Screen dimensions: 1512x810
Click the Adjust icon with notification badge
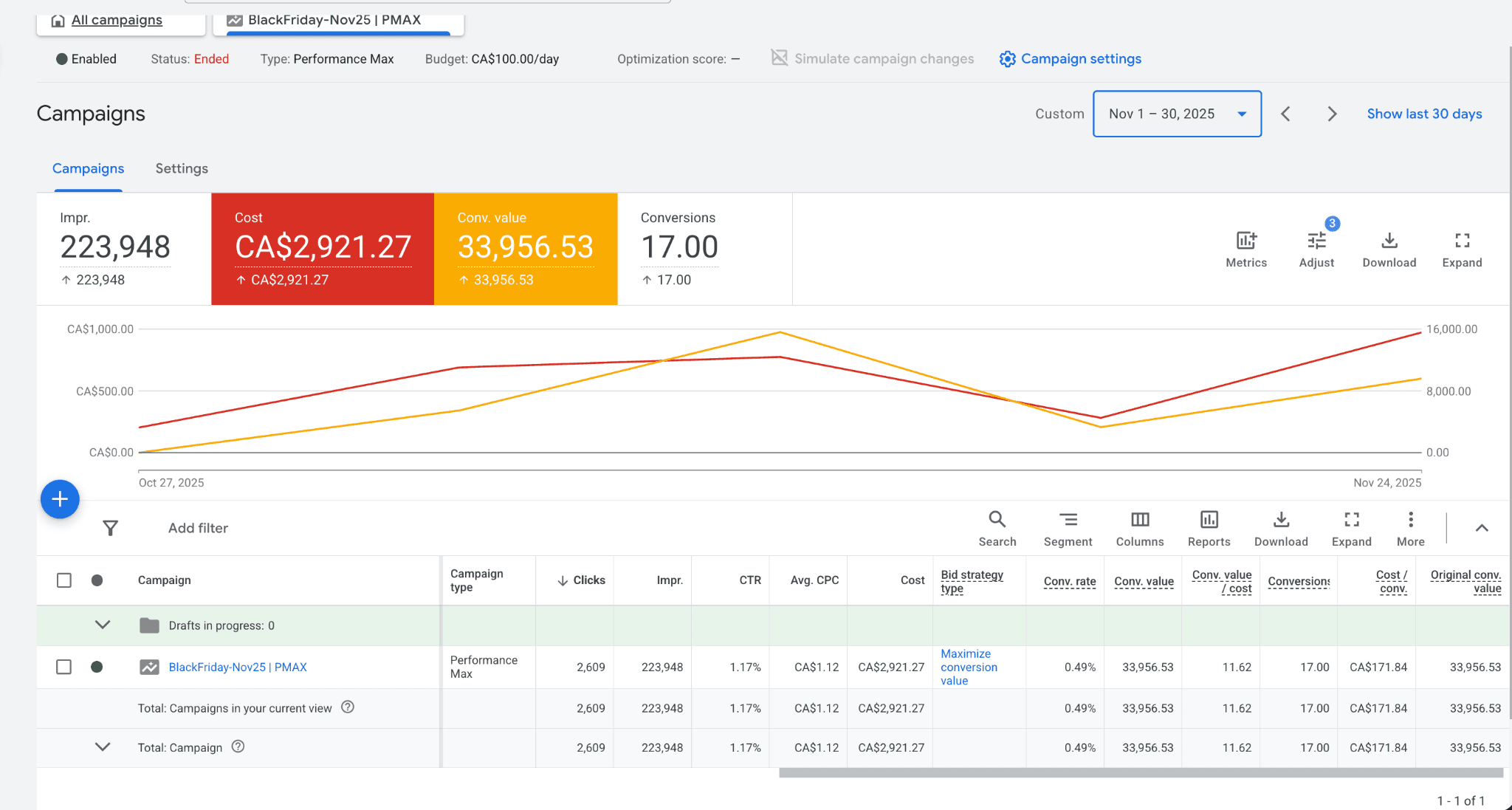point(1317,241)
